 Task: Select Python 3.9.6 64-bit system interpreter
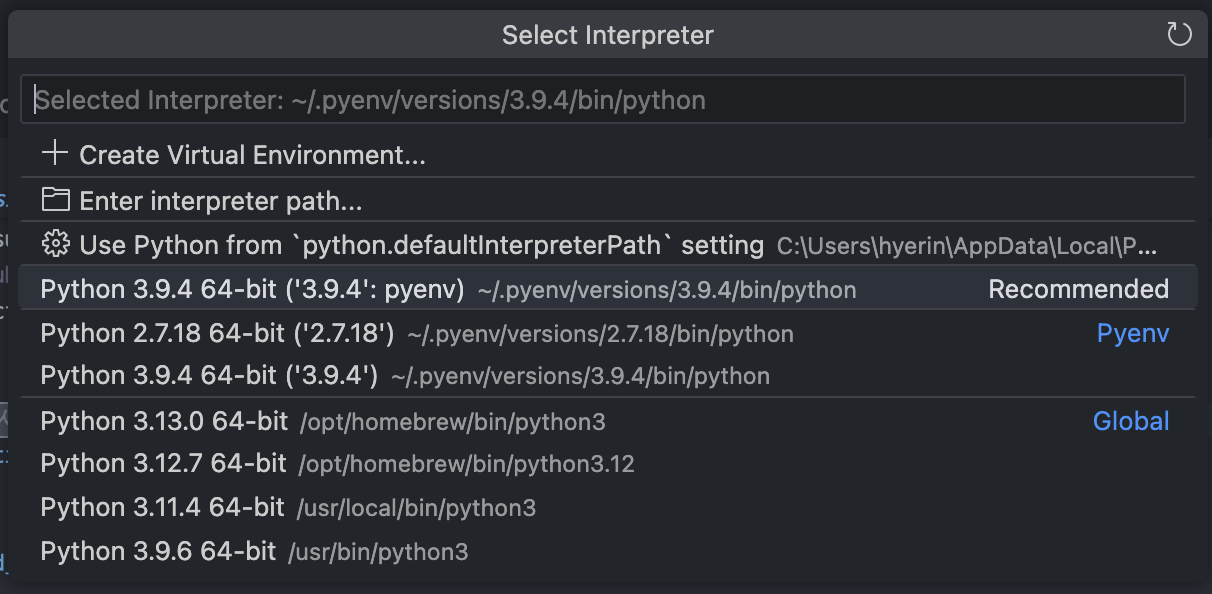(158, 551)
